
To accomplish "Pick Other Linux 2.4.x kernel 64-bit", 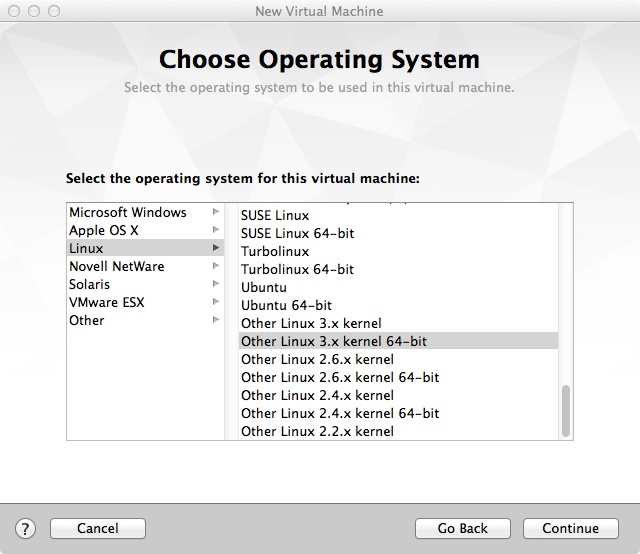I will (398, 413).
